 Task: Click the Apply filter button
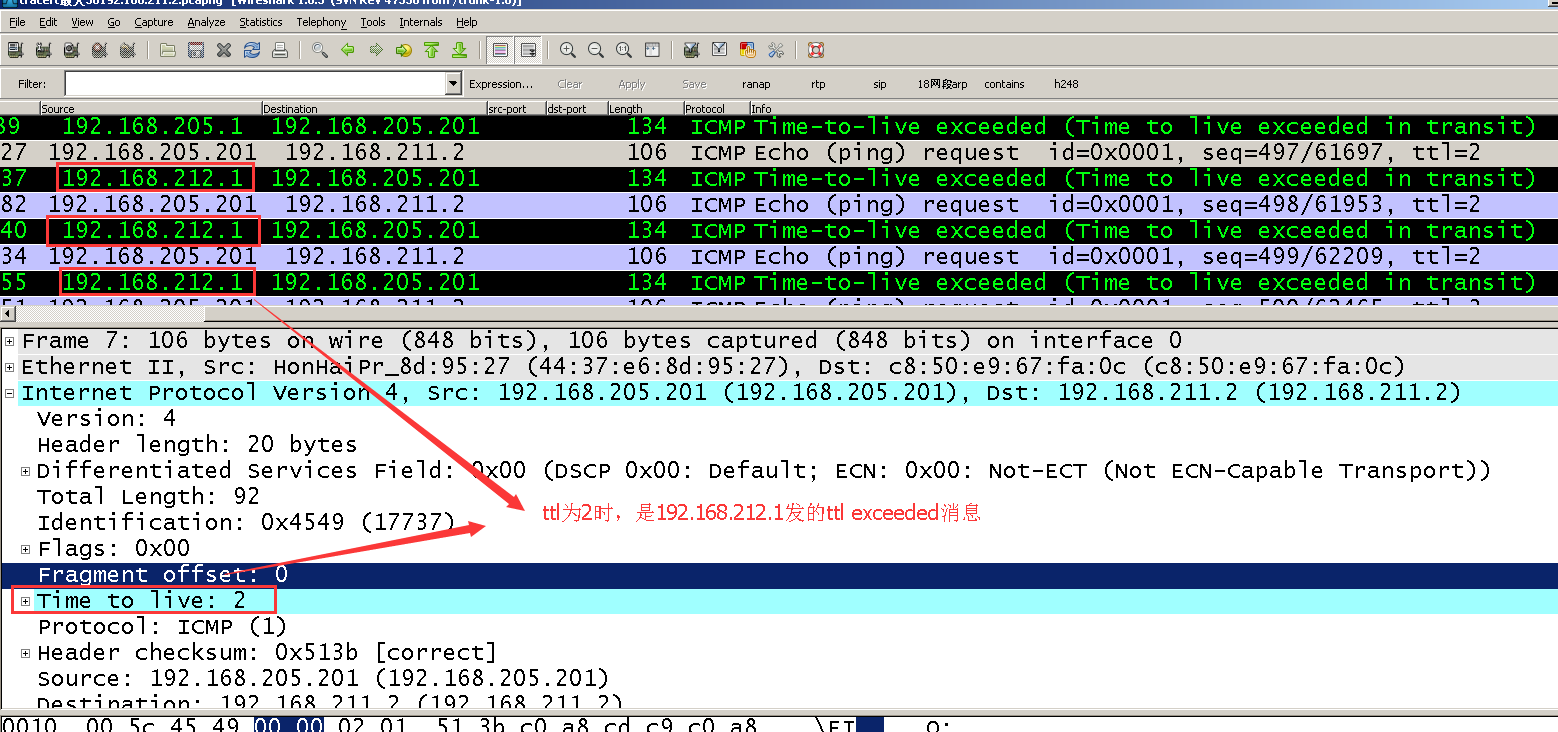coord(632,84)
